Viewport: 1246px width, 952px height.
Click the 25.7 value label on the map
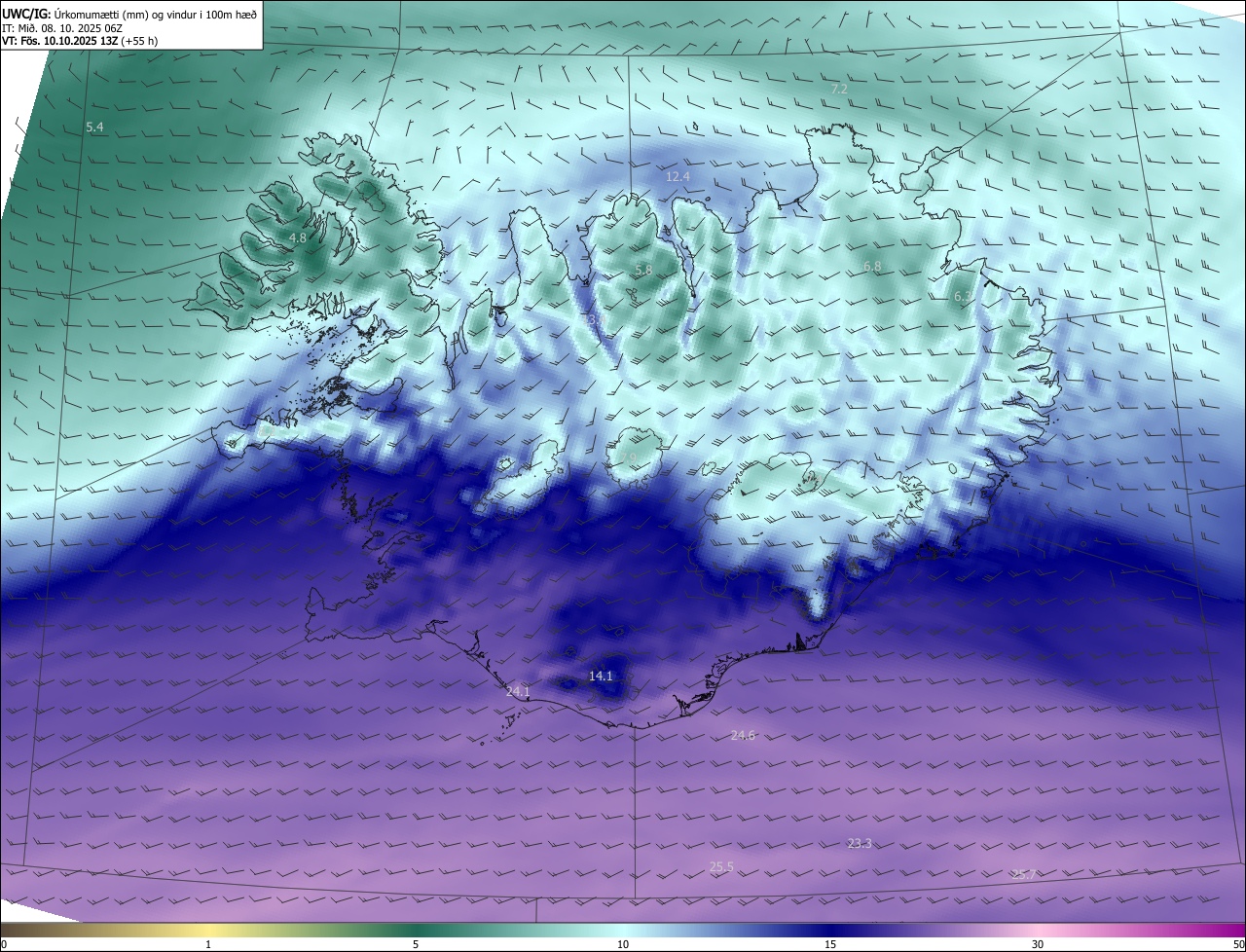pyautogui.click(x=1025, y=874)
